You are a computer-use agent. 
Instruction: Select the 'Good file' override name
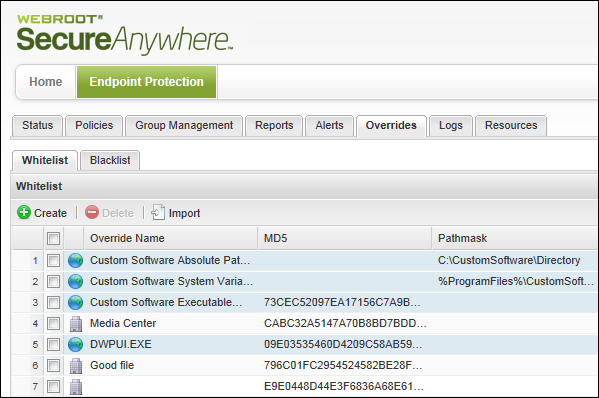tap(112, 366)
